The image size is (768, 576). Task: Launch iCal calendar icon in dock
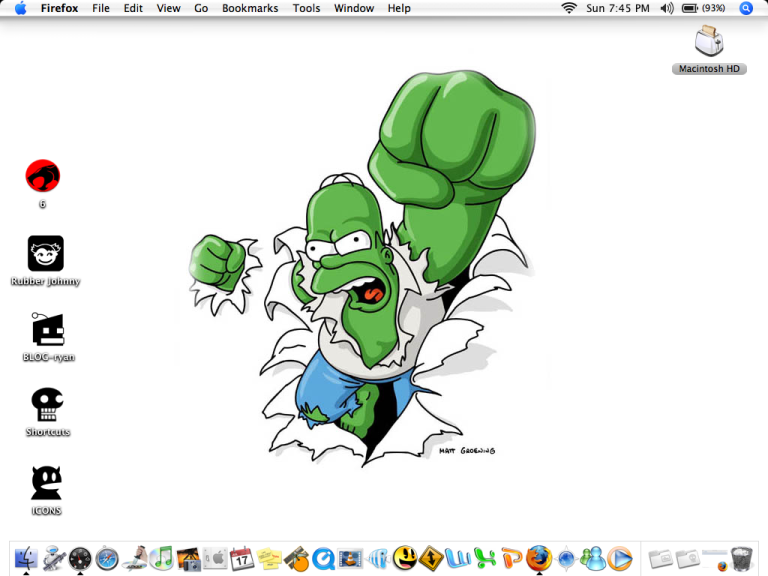tap(242, 558)
